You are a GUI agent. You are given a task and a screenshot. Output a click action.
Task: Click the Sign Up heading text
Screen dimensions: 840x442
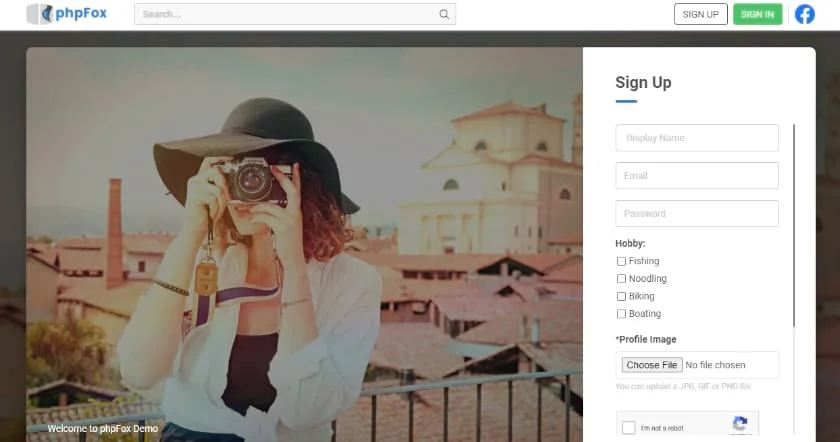pyautogui.click(x=643, y=83)
